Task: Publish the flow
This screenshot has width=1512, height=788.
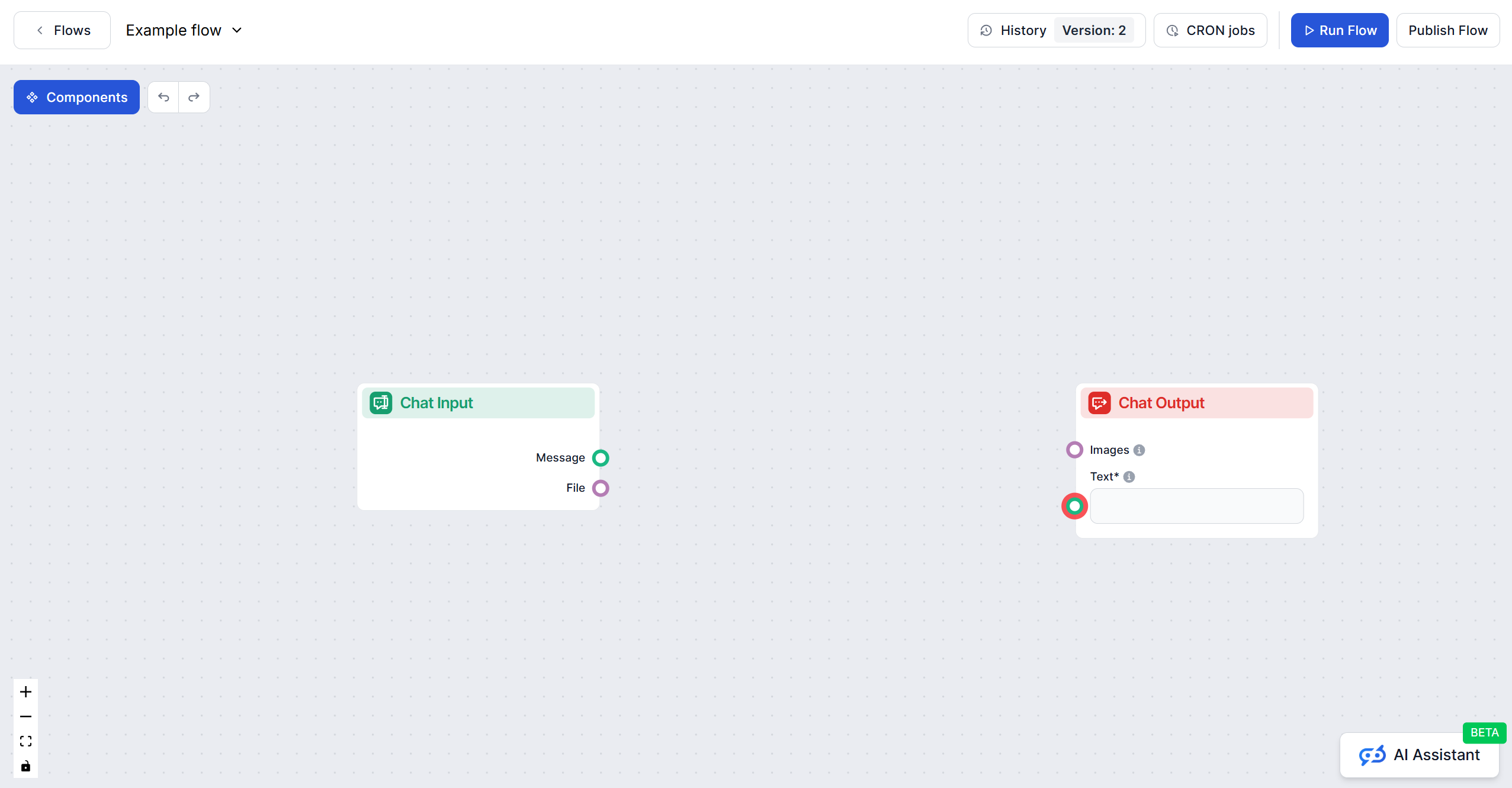Action: pos(1447,30)
